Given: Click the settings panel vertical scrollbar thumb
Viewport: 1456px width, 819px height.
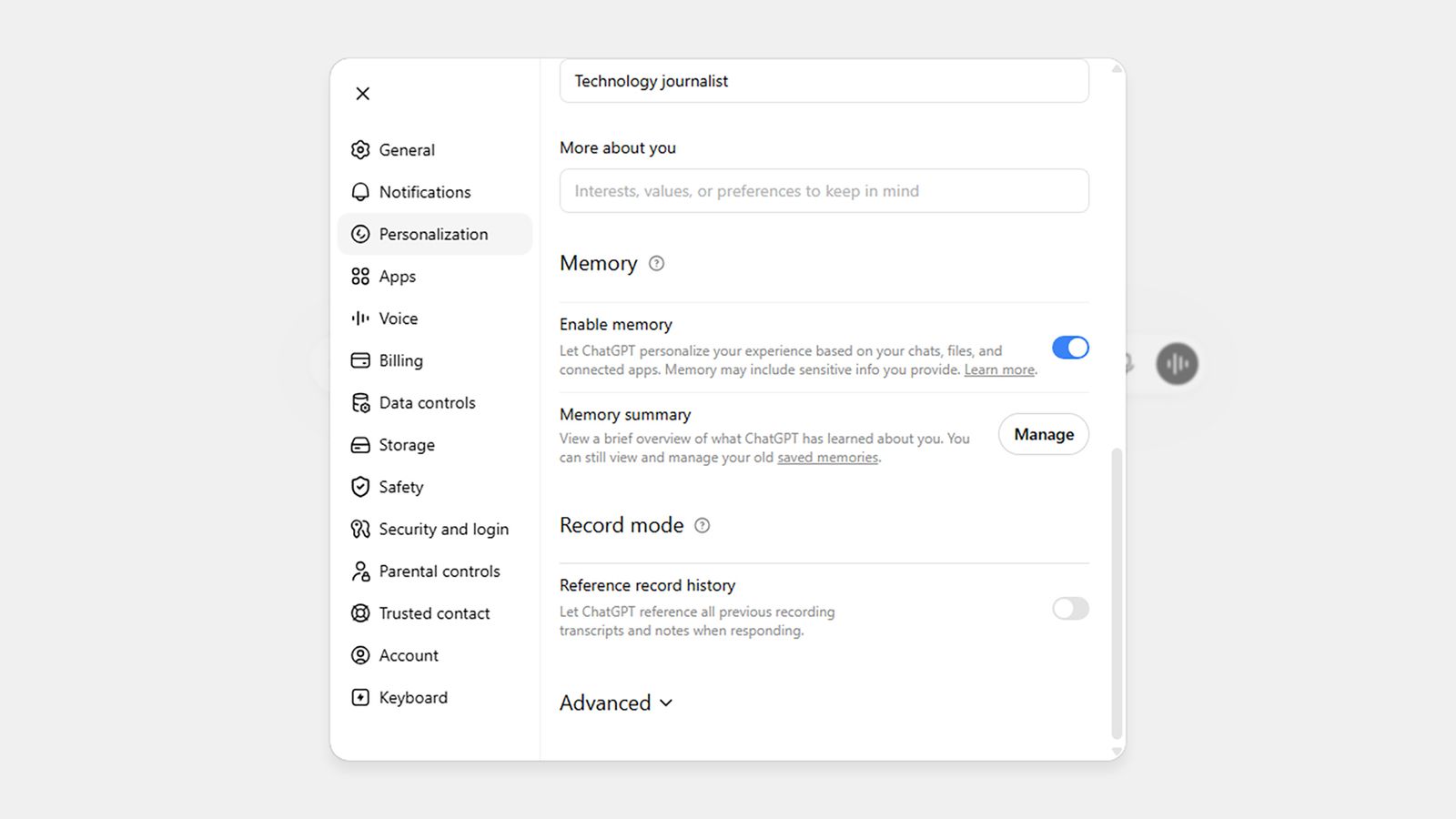Looking at the screenshot, I should click(1117, 593).
